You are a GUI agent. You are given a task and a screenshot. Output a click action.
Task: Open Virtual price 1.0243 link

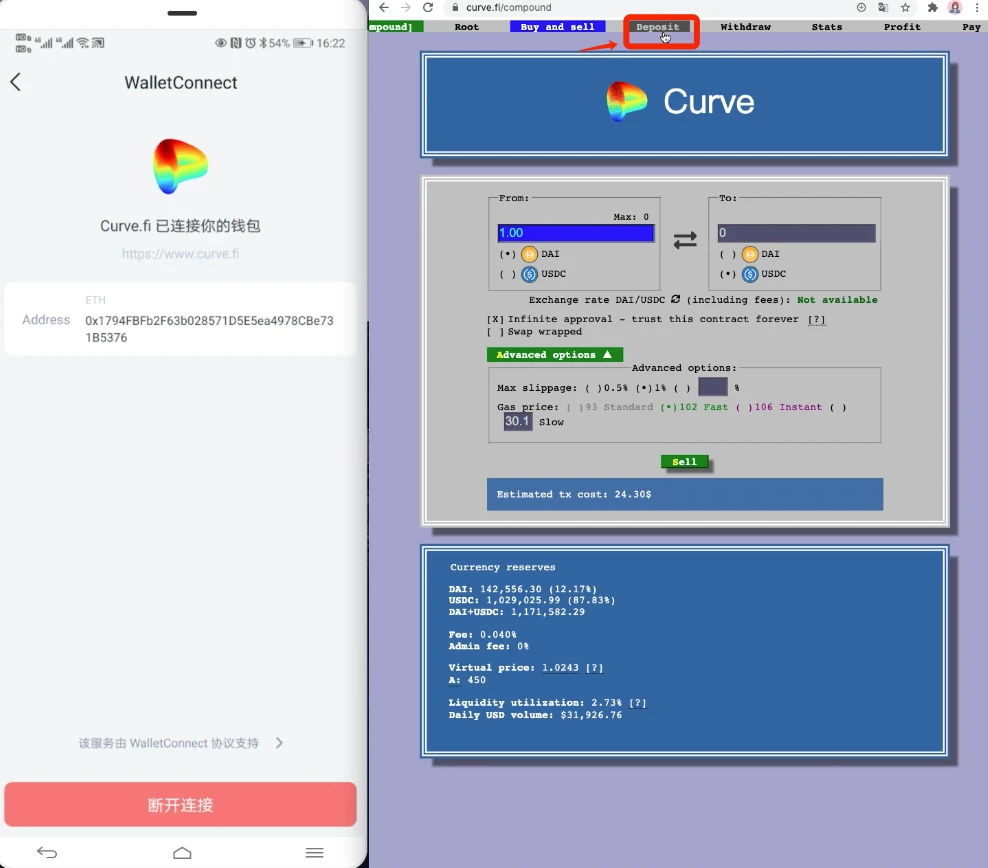tap(560, 668)
